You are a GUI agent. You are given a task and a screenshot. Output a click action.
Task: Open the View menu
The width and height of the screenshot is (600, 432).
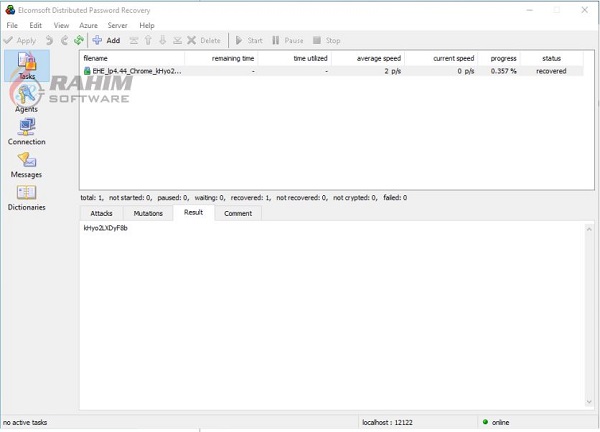click(x=61, y=25)
